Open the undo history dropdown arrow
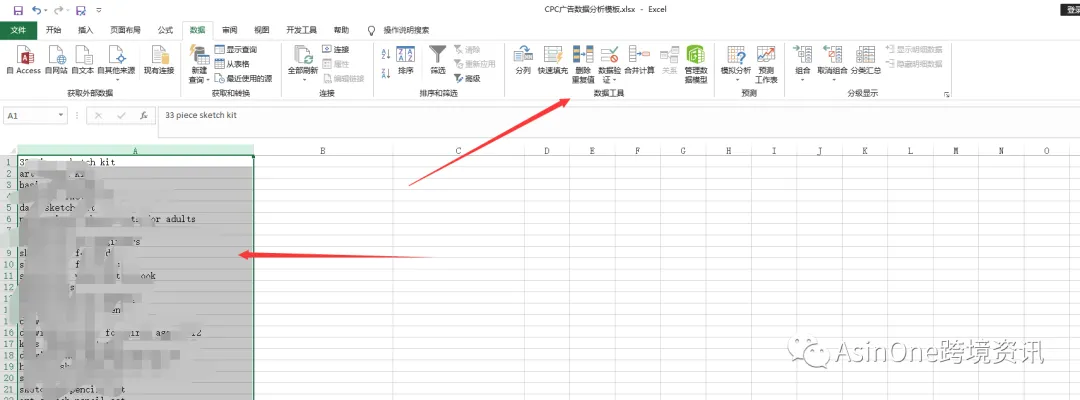1080x400 pixels. 45,10
